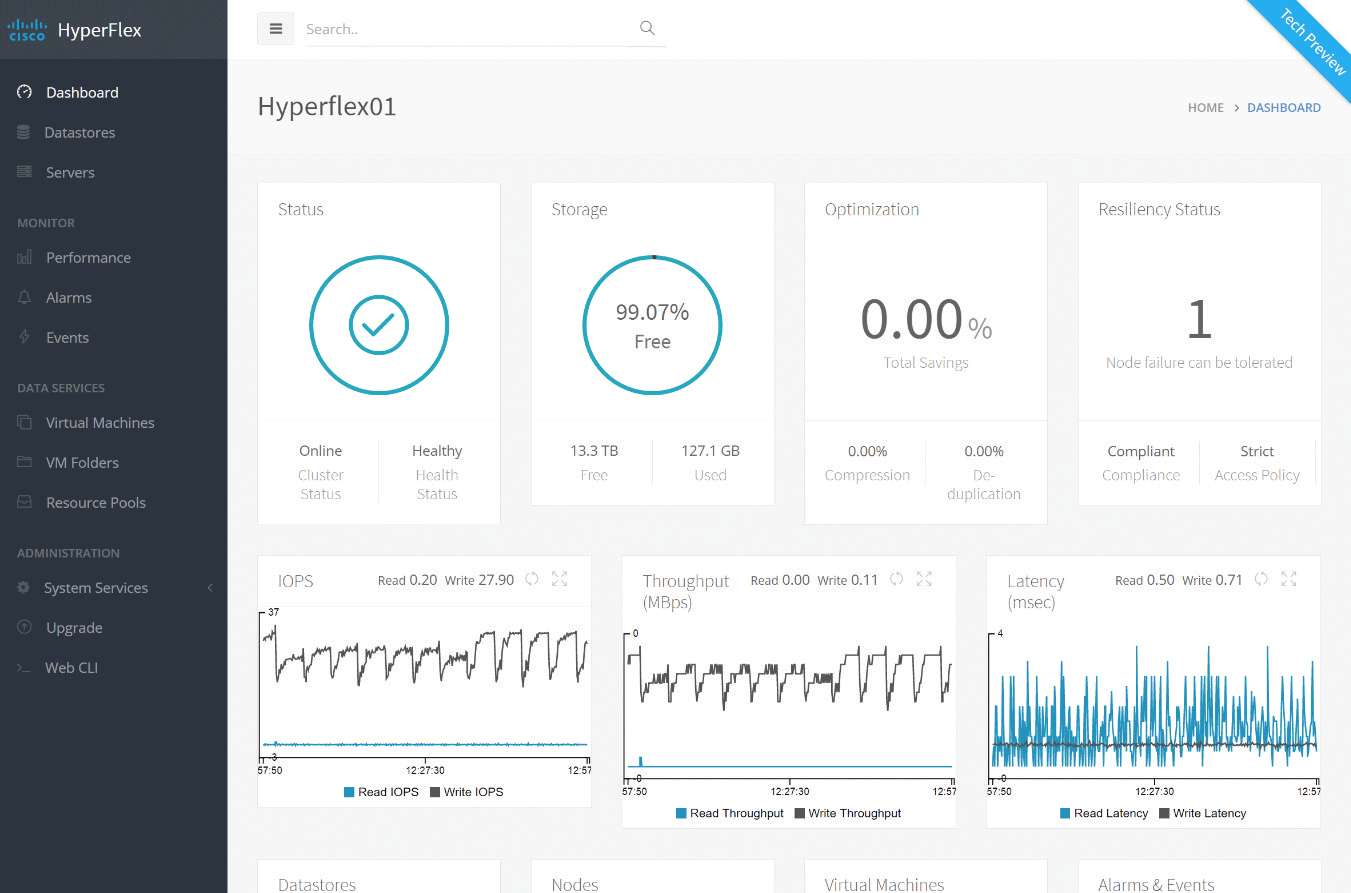Click the Alarms & Events card heading

coord(1156,884)
